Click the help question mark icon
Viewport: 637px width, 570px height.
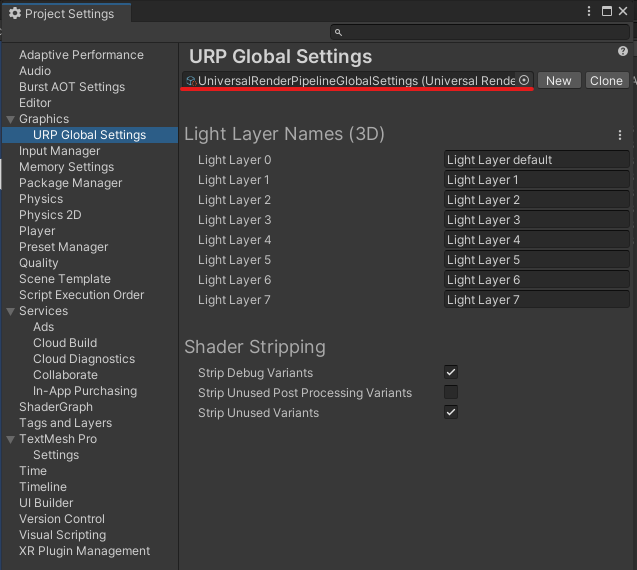coord(622,51)
